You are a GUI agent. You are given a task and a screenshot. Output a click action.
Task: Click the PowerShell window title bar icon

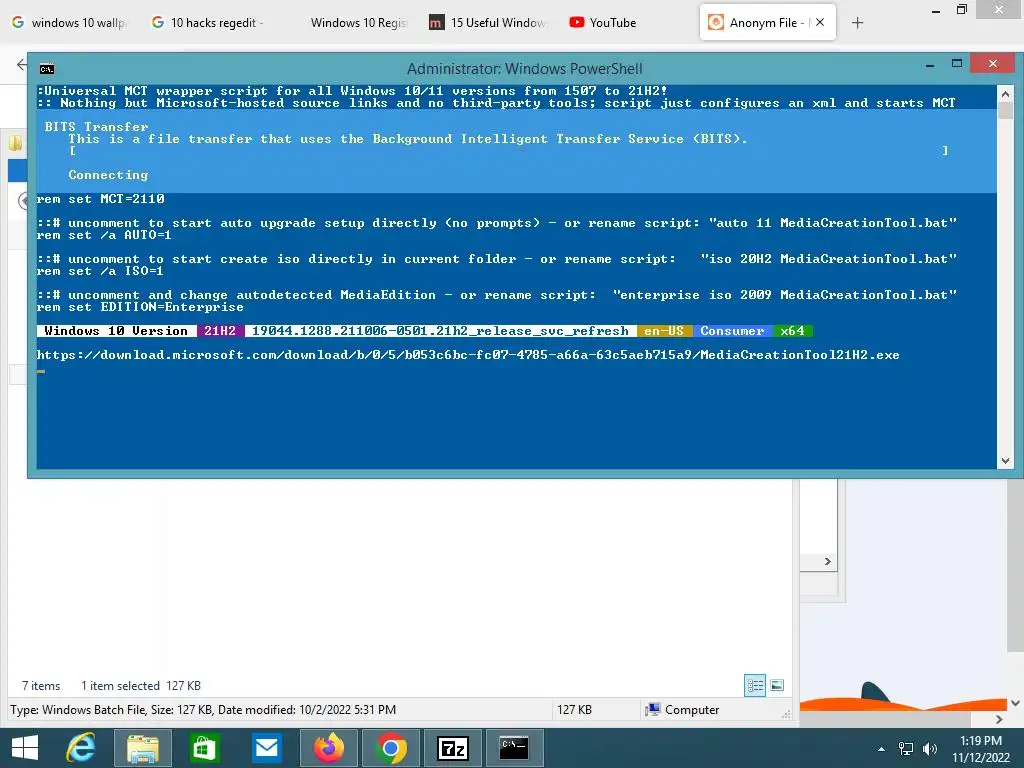coord(46,69)
